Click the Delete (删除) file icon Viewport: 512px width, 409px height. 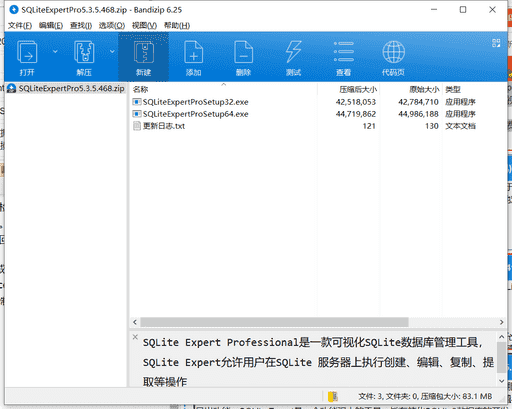244,52
